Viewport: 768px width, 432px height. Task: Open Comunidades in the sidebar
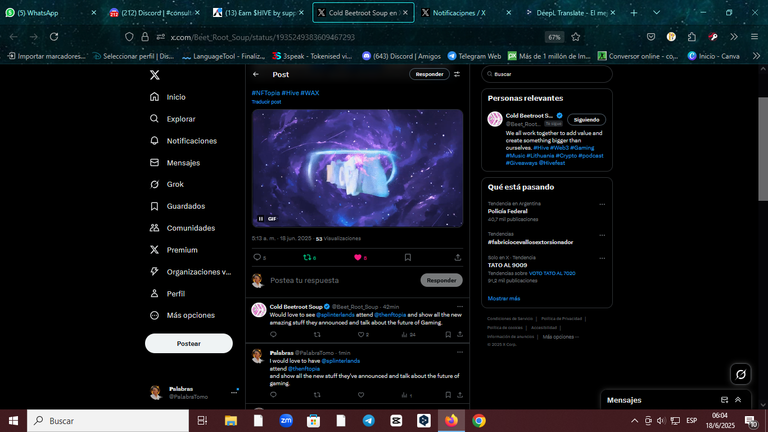[x=182, y=228]
